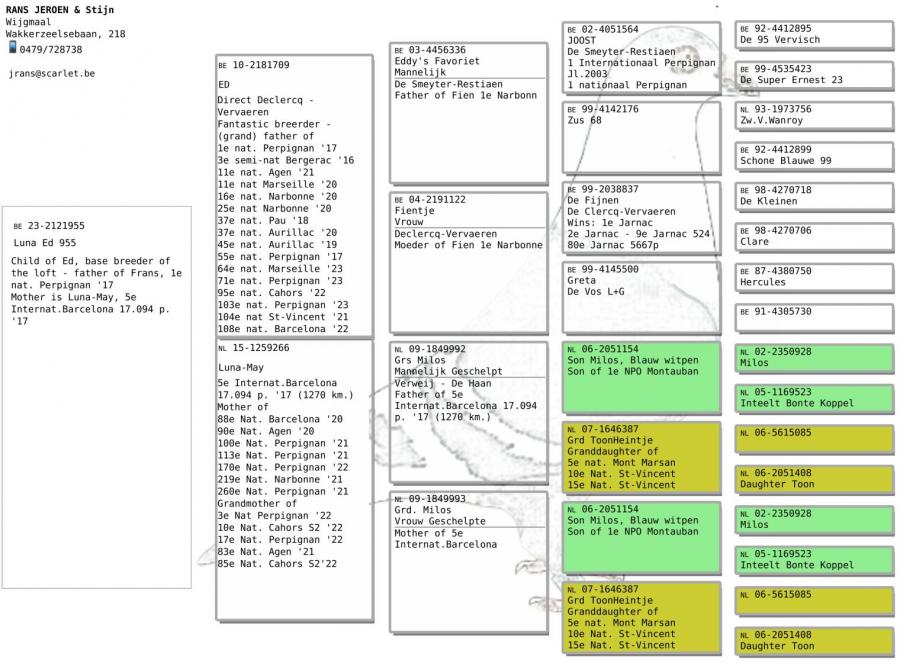Click the Zw.V.Wanroy ancestor box

click(x=814, y=115)
